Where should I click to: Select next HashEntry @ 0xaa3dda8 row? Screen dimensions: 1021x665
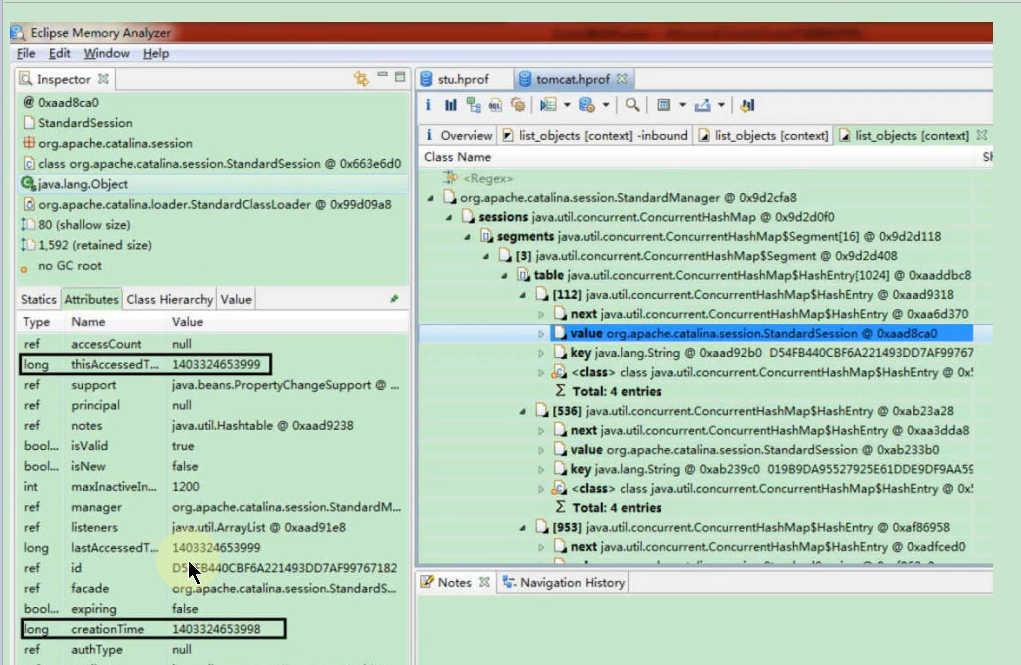pos(762,431)
